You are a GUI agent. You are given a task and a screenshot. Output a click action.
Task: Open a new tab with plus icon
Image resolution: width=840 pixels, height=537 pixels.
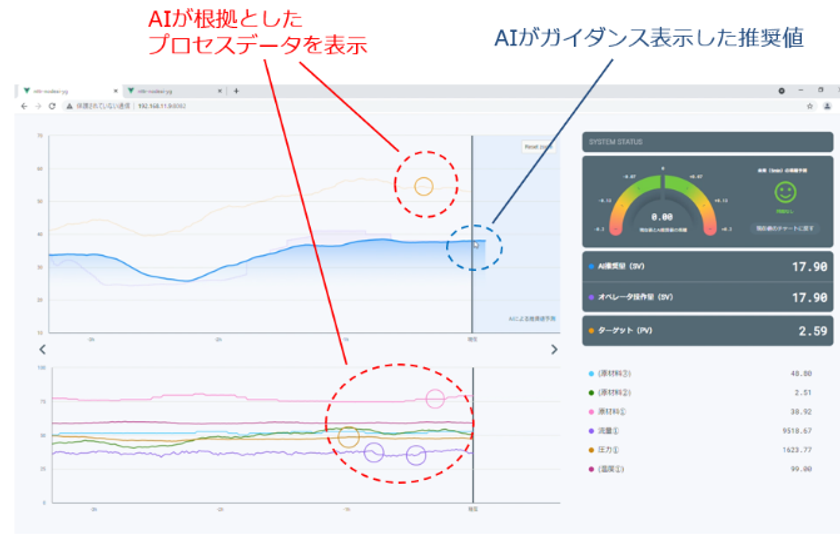(x=236, y=91)
